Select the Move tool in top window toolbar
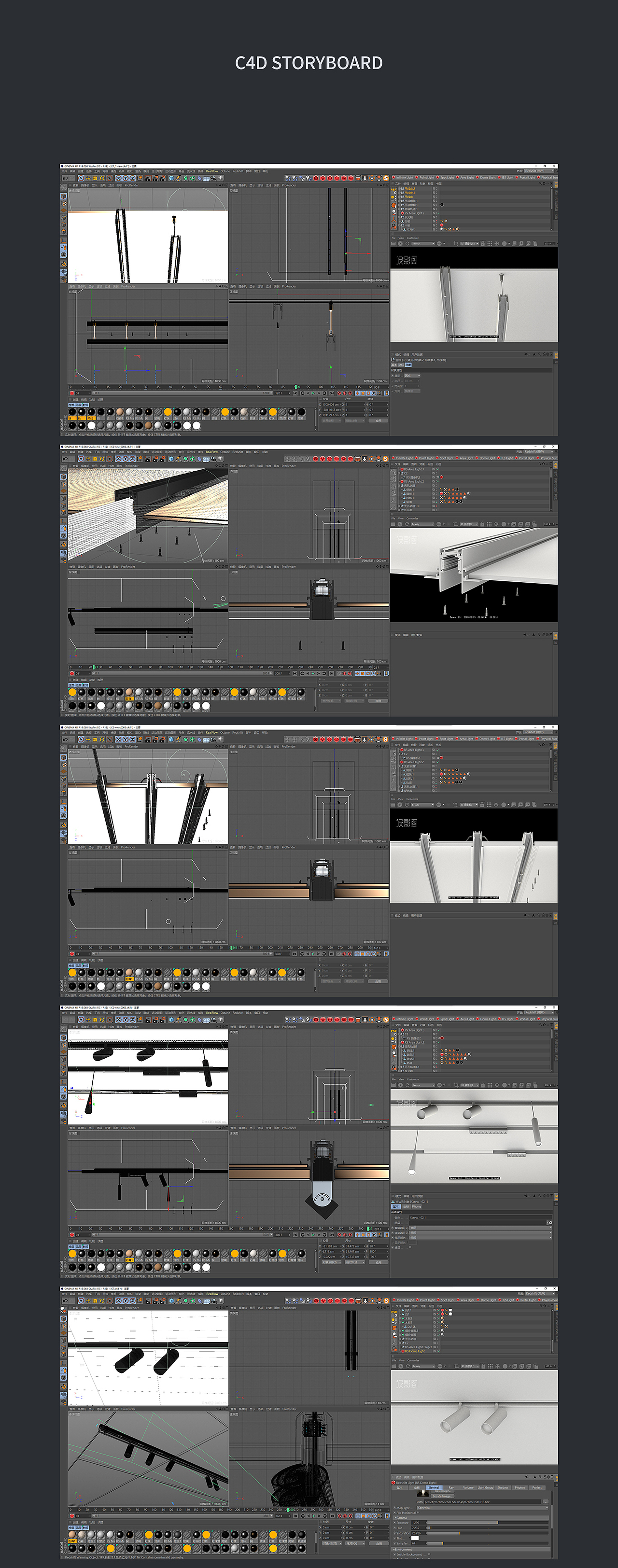 [x=88, y=178]
